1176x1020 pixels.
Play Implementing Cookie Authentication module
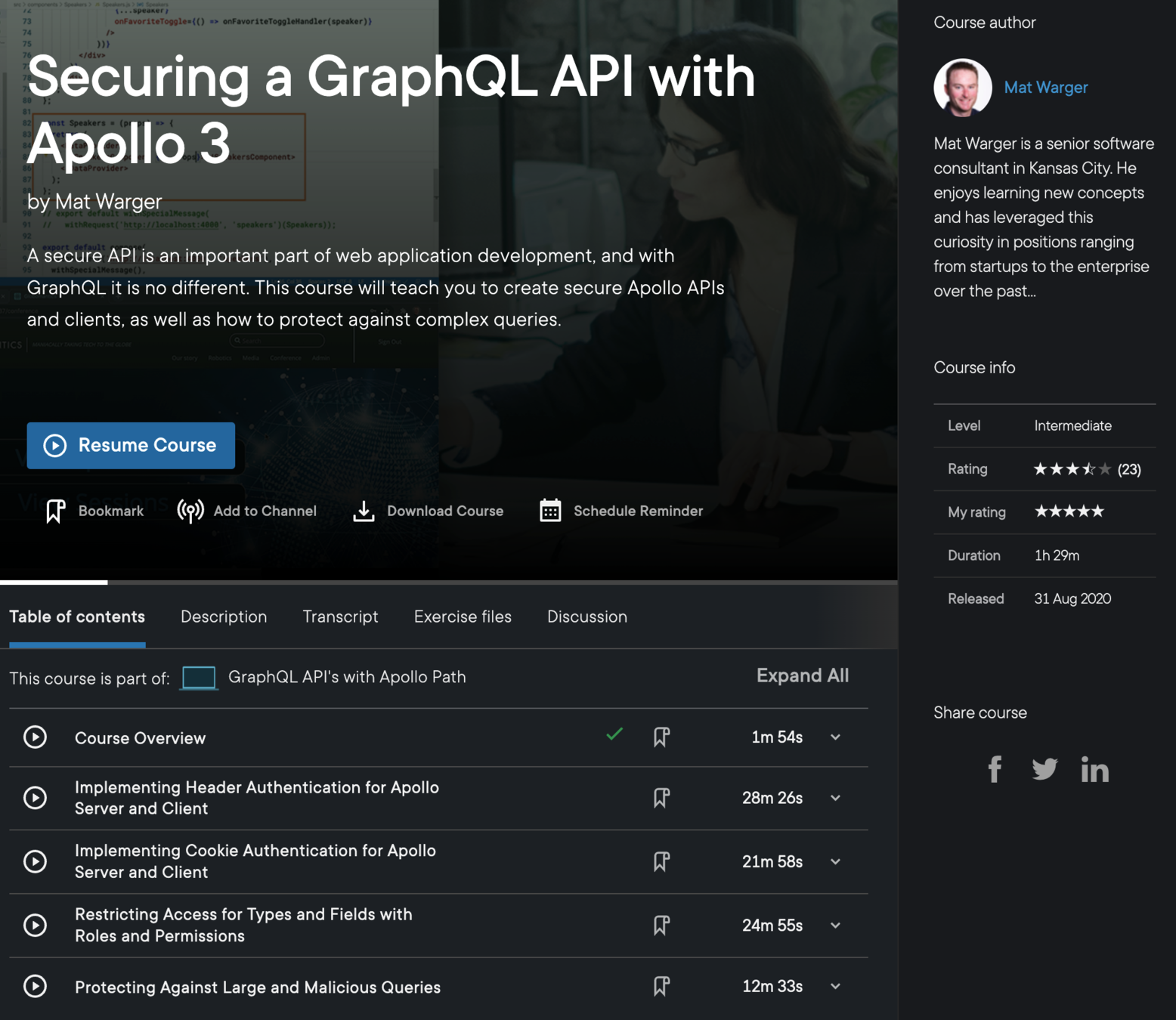click(35, 861)
